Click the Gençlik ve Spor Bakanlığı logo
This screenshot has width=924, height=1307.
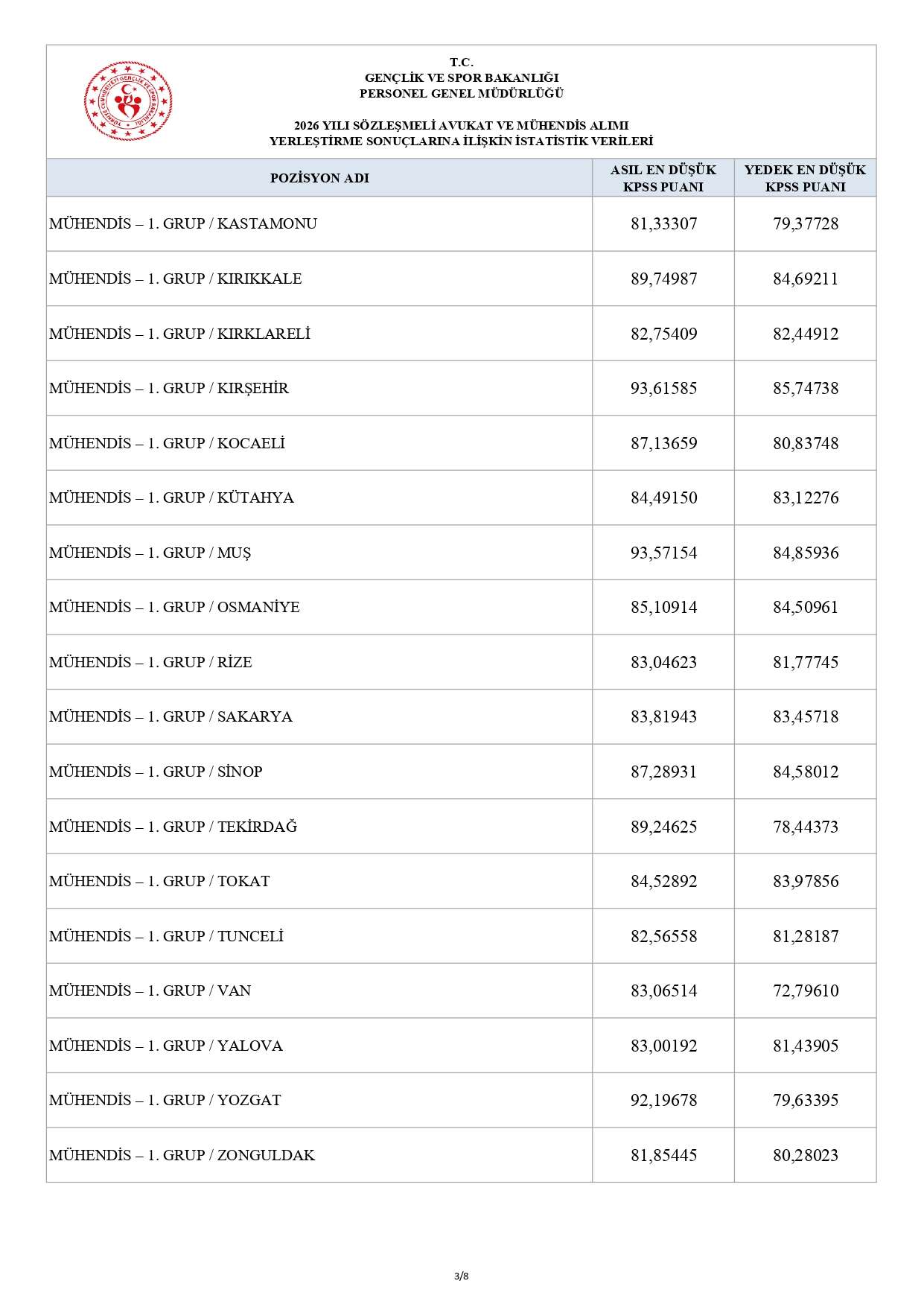pyautogui.click(x=128, y=101)
